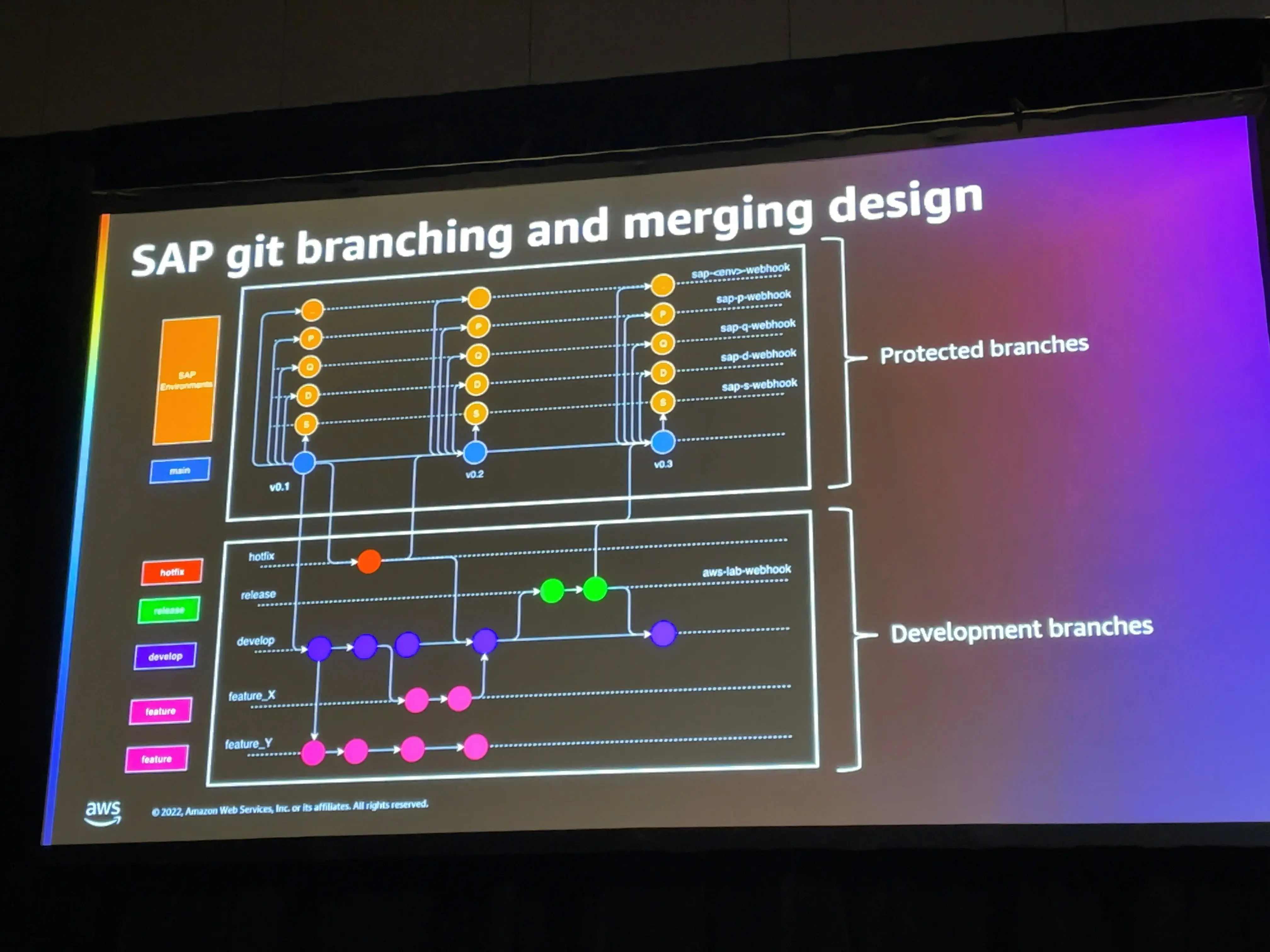
Task: Select the red hotfix legend box
Action: click(x=172, y=572)
